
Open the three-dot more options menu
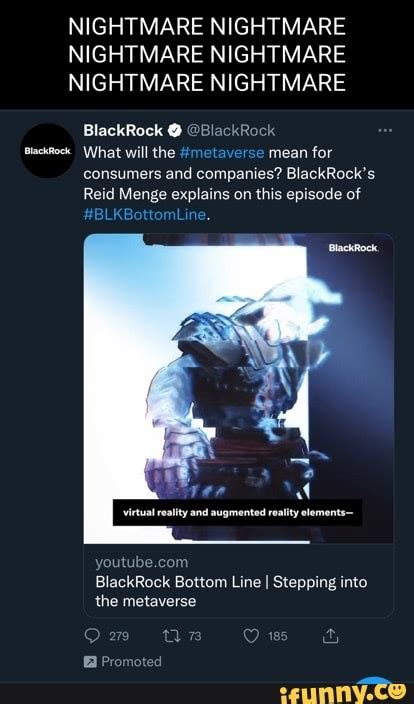point(385,131)
